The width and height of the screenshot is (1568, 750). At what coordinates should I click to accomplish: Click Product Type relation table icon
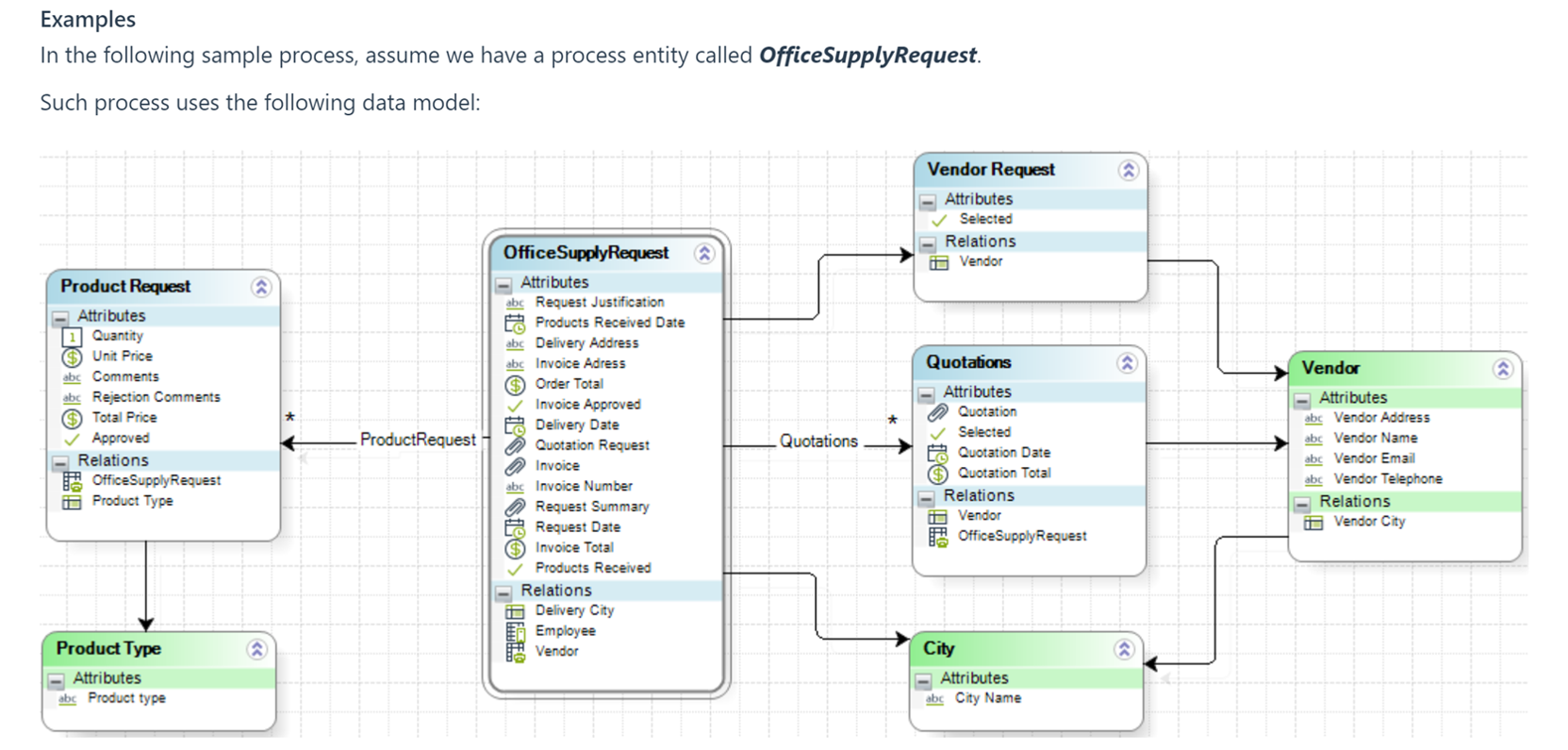click(x=72, y=502)
